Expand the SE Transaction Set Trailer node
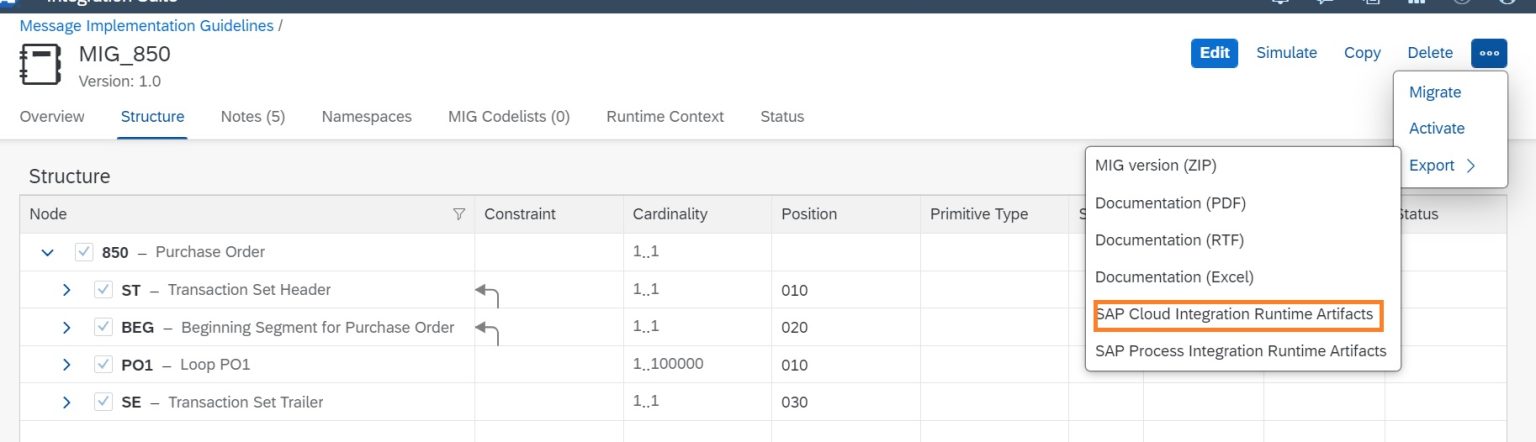This screenshot has height=442, width=1536. pyautogui.click(x=67, y=402)
